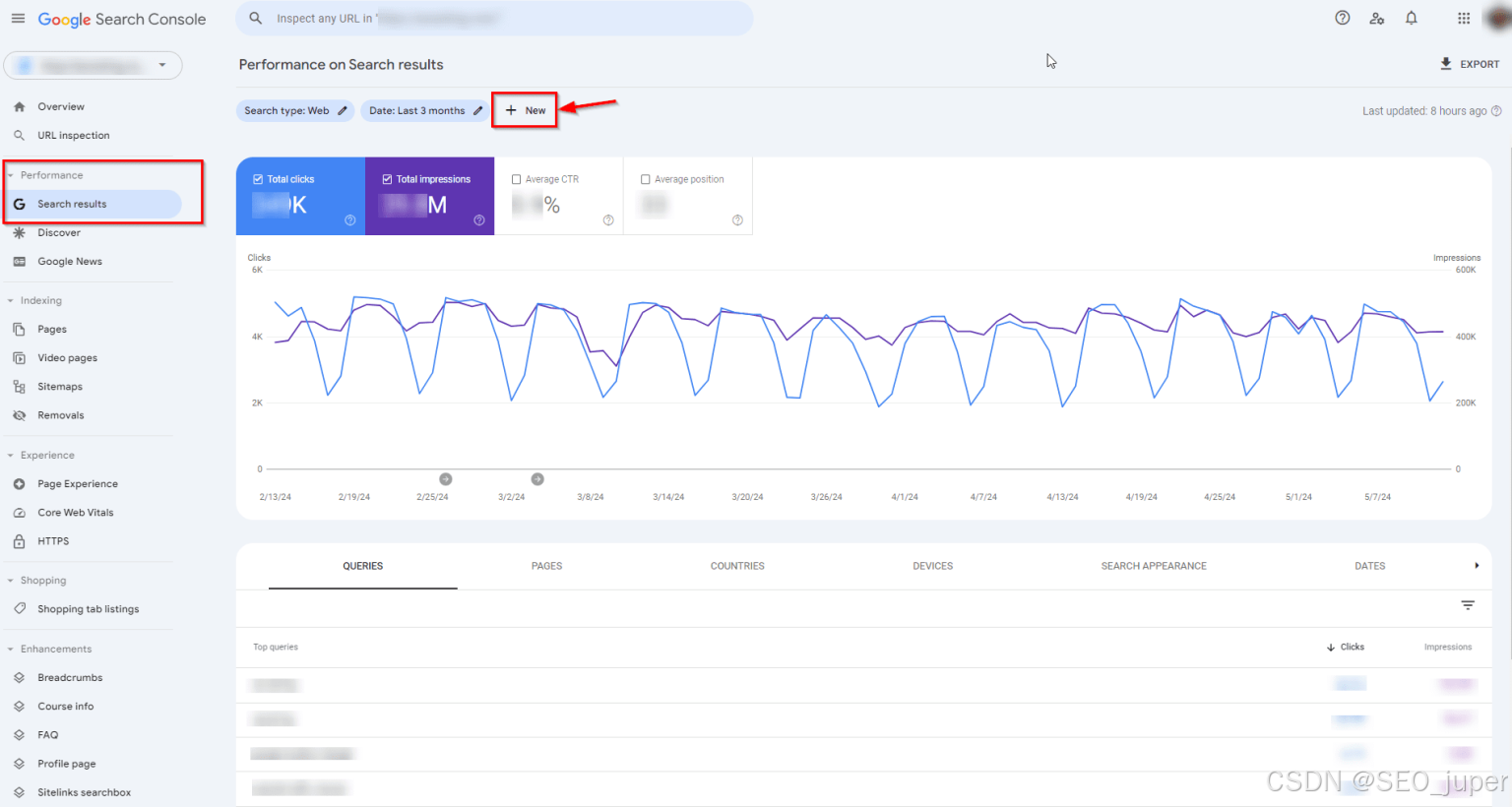The width and height of the screenshot is (1512, 807).
Task: Toggle the Total impressions metric checkbox
Action: [x=387, y=179]
